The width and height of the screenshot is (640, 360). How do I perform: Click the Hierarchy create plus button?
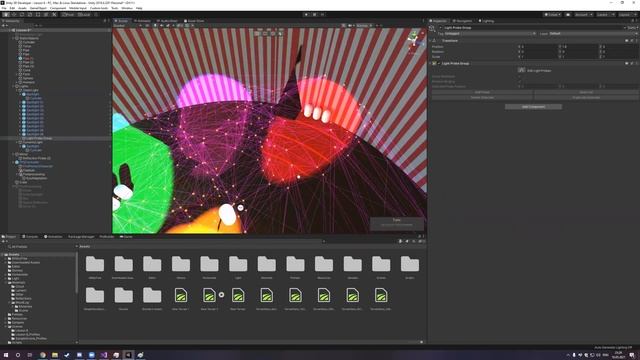click(4, 25)
